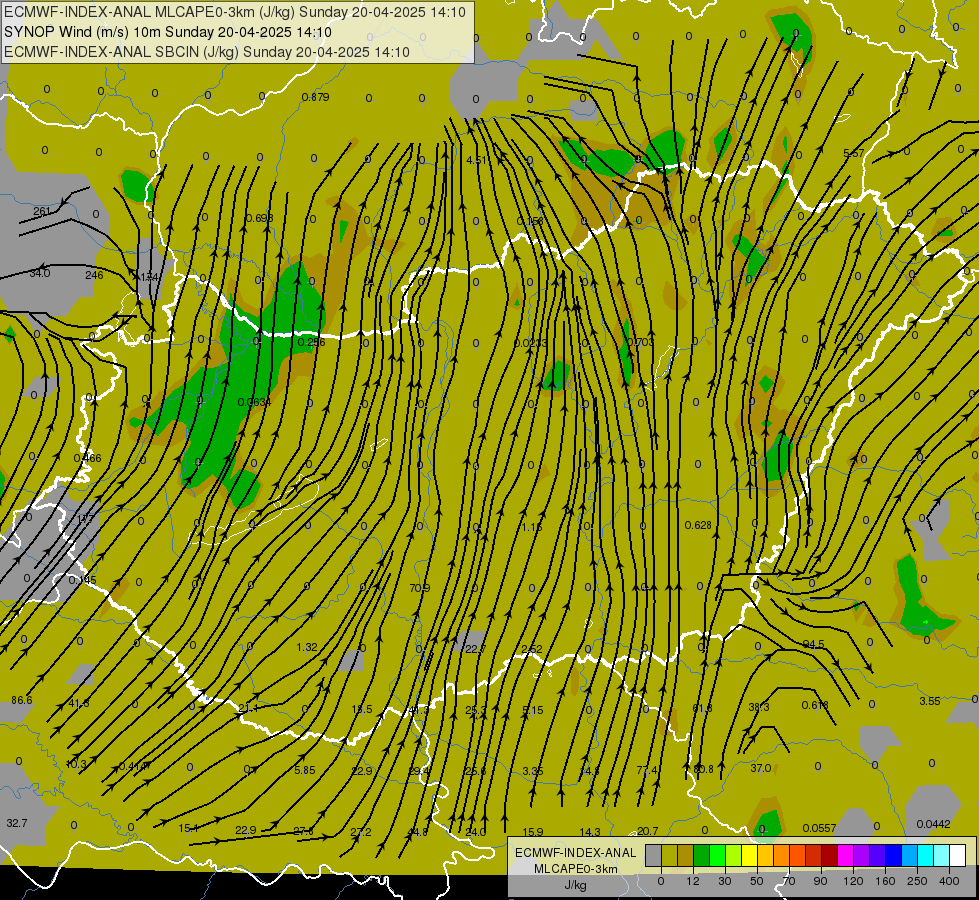
Task: Click the legend scale label 160
Action: (x=885, y=881)
